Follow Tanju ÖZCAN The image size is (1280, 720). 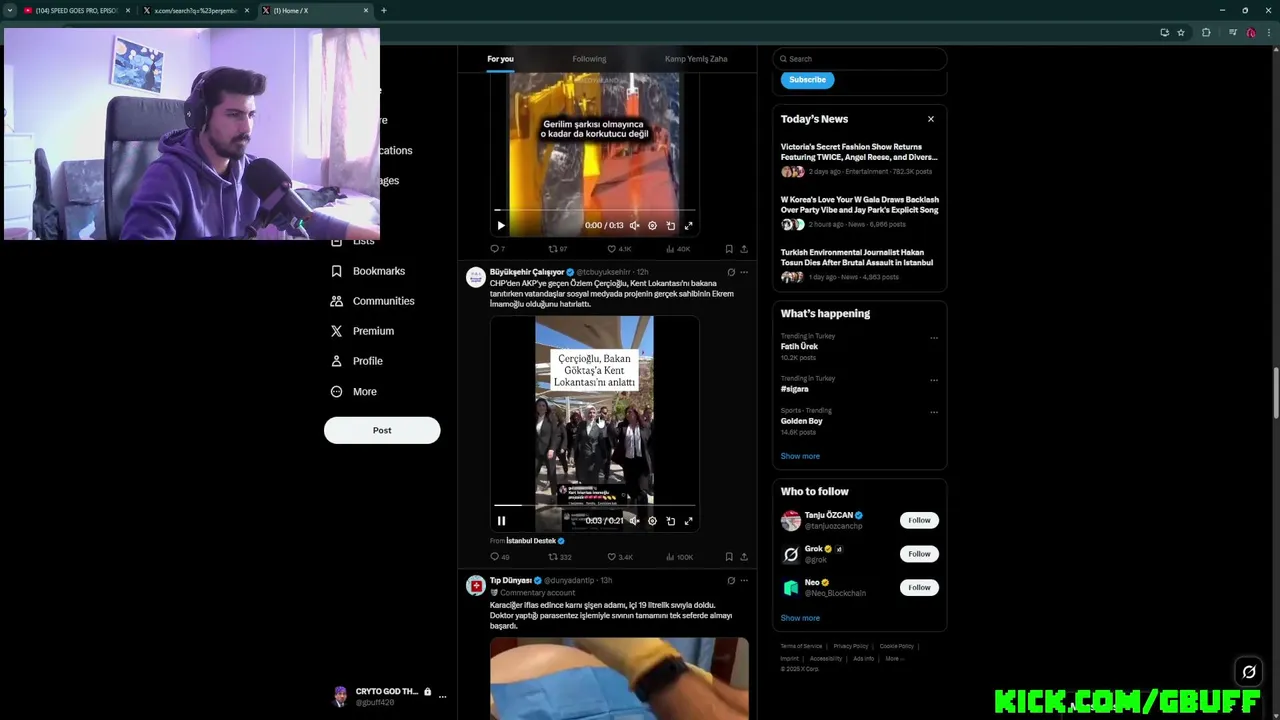click(x=919, y=520)
